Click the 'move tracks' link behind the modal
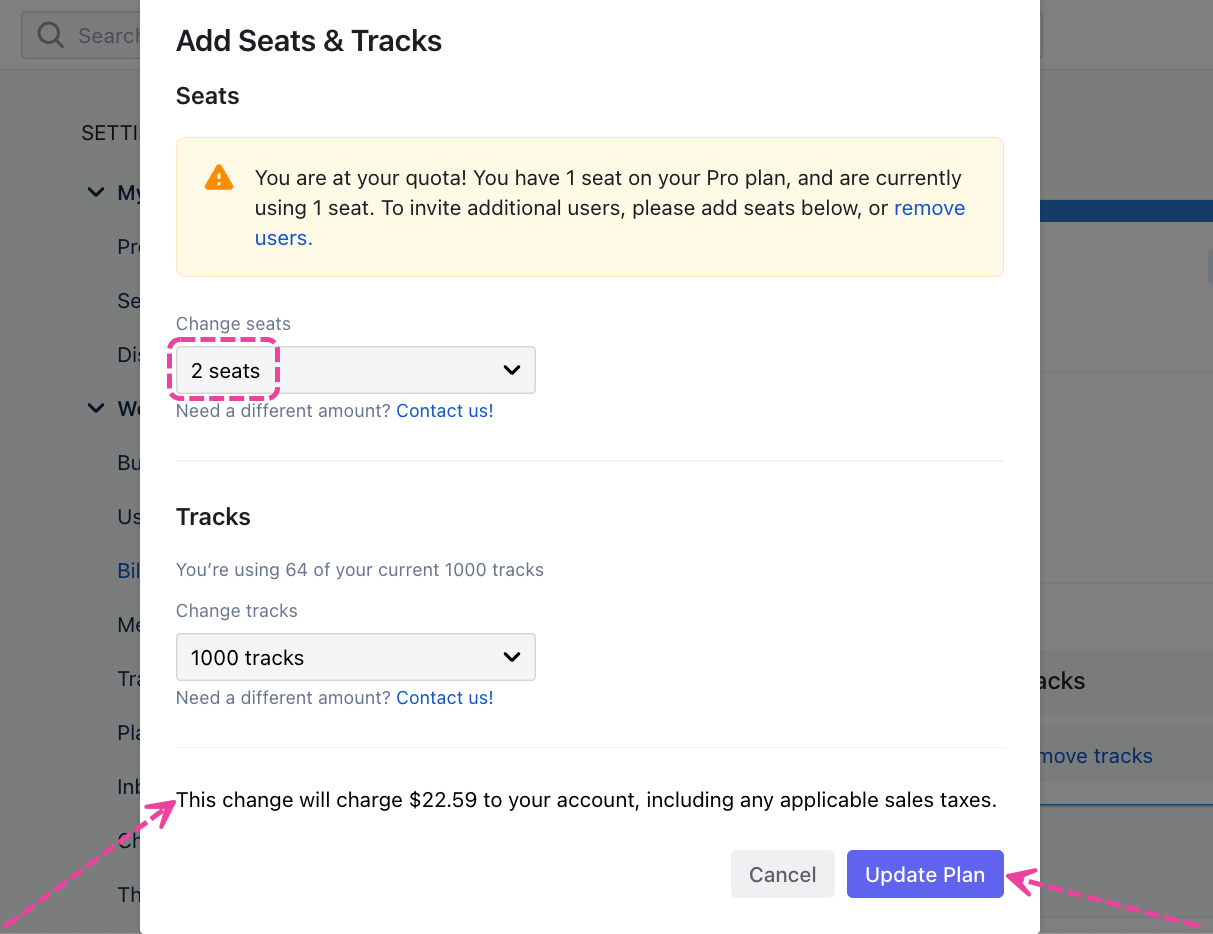1213x934 pixels. [x=1096, y=756]
